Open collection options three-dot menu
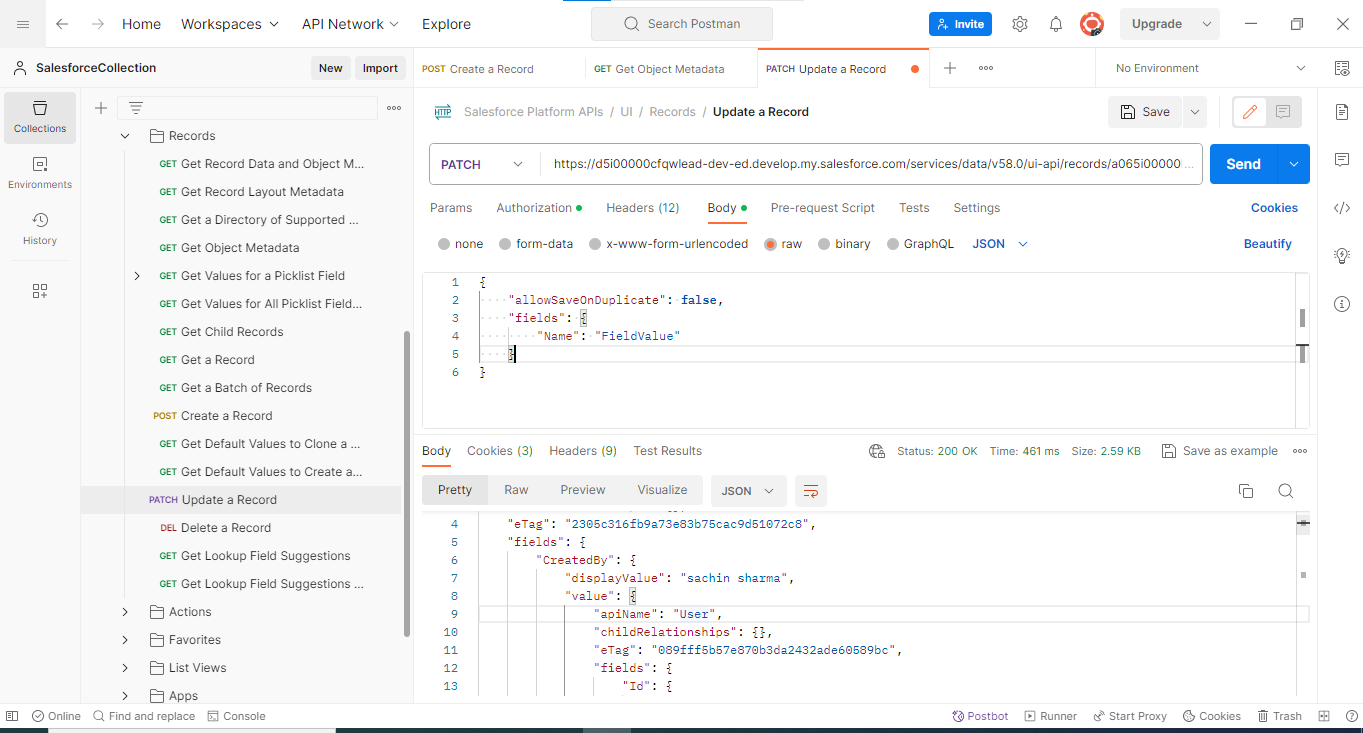Viewport: 1363px width, 733px height. pos(394,108)
